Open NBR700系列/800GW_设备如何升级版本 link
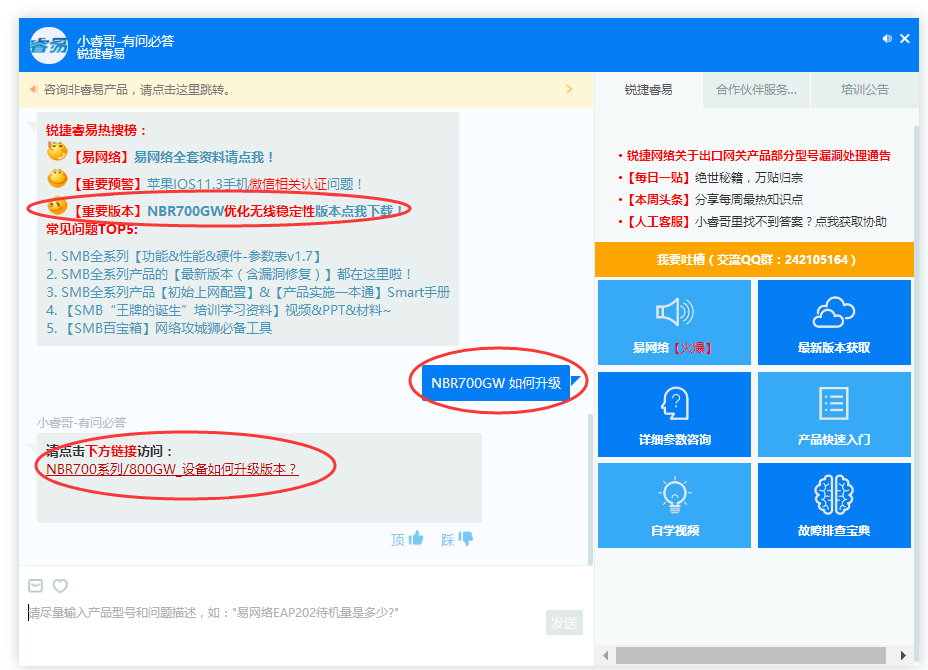 click(172, 469)
